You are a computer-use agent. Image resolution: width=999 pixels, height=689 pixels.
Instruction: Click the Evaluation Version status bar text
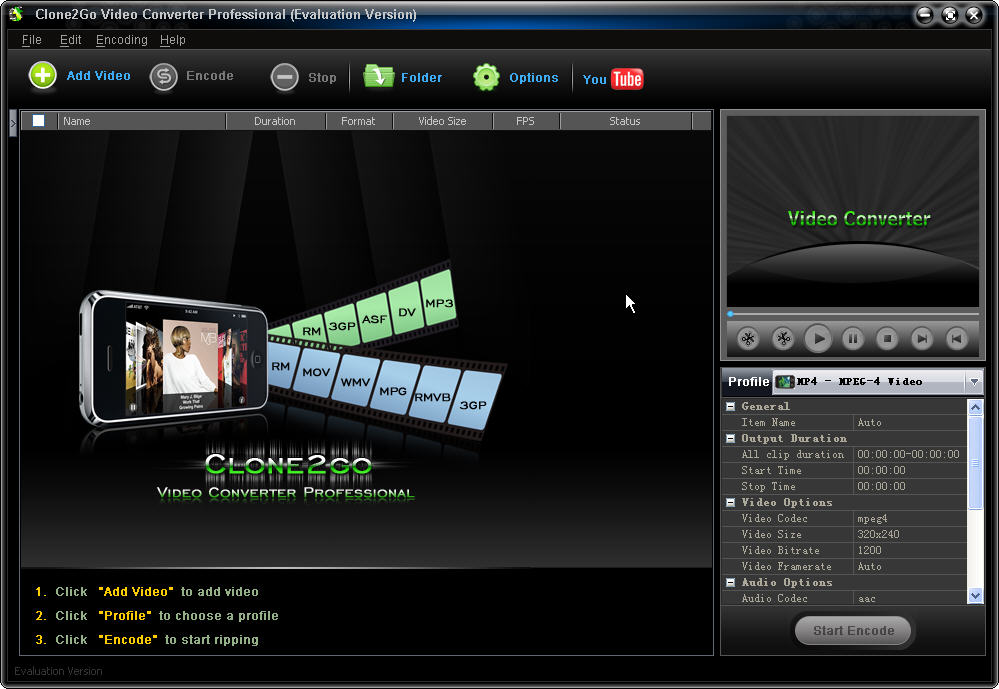58,671
